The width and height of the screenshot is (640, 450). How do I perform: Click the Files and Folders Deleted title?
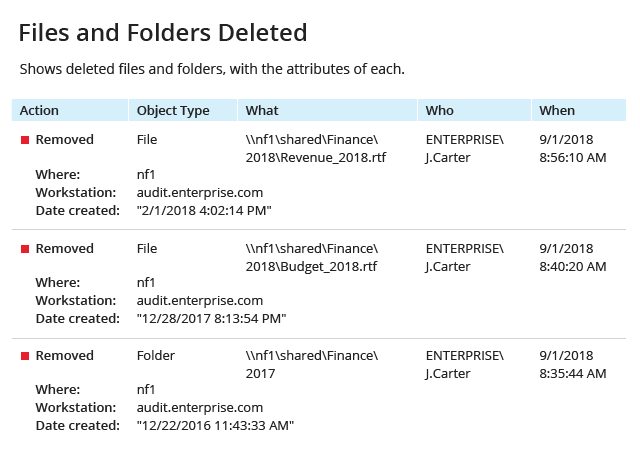(163, 33)
